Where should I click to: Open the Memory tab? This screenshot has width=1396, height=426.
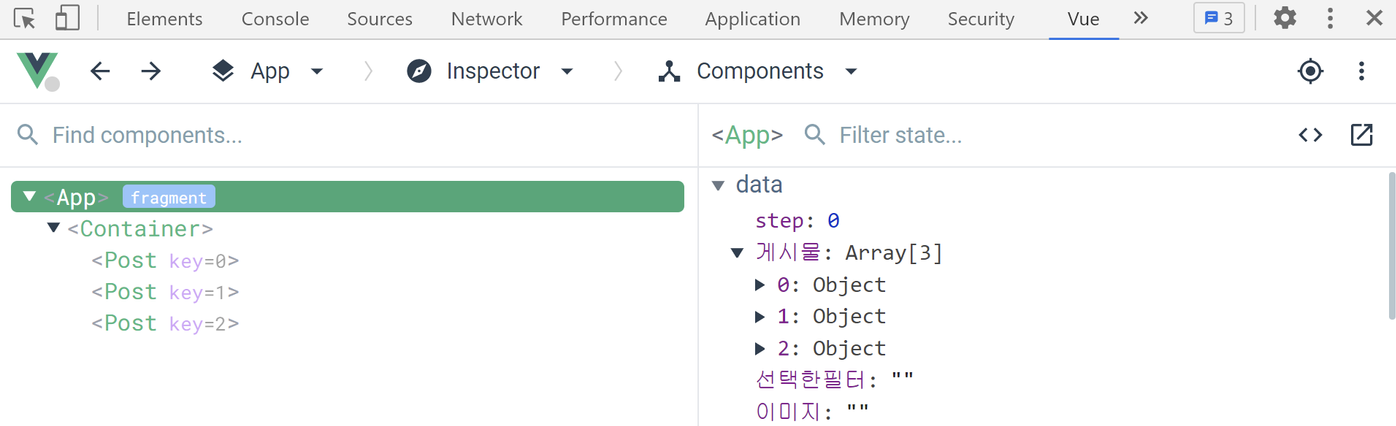click(x=874, y=19)
